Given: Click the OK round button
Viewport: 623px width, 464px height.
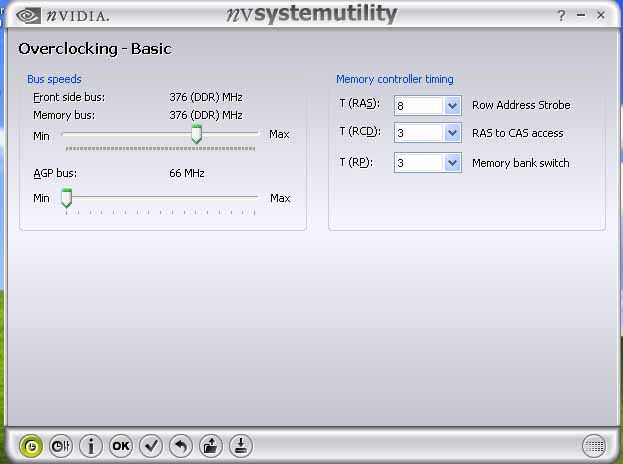Looking at the screenshot, I should pos(121,446).
